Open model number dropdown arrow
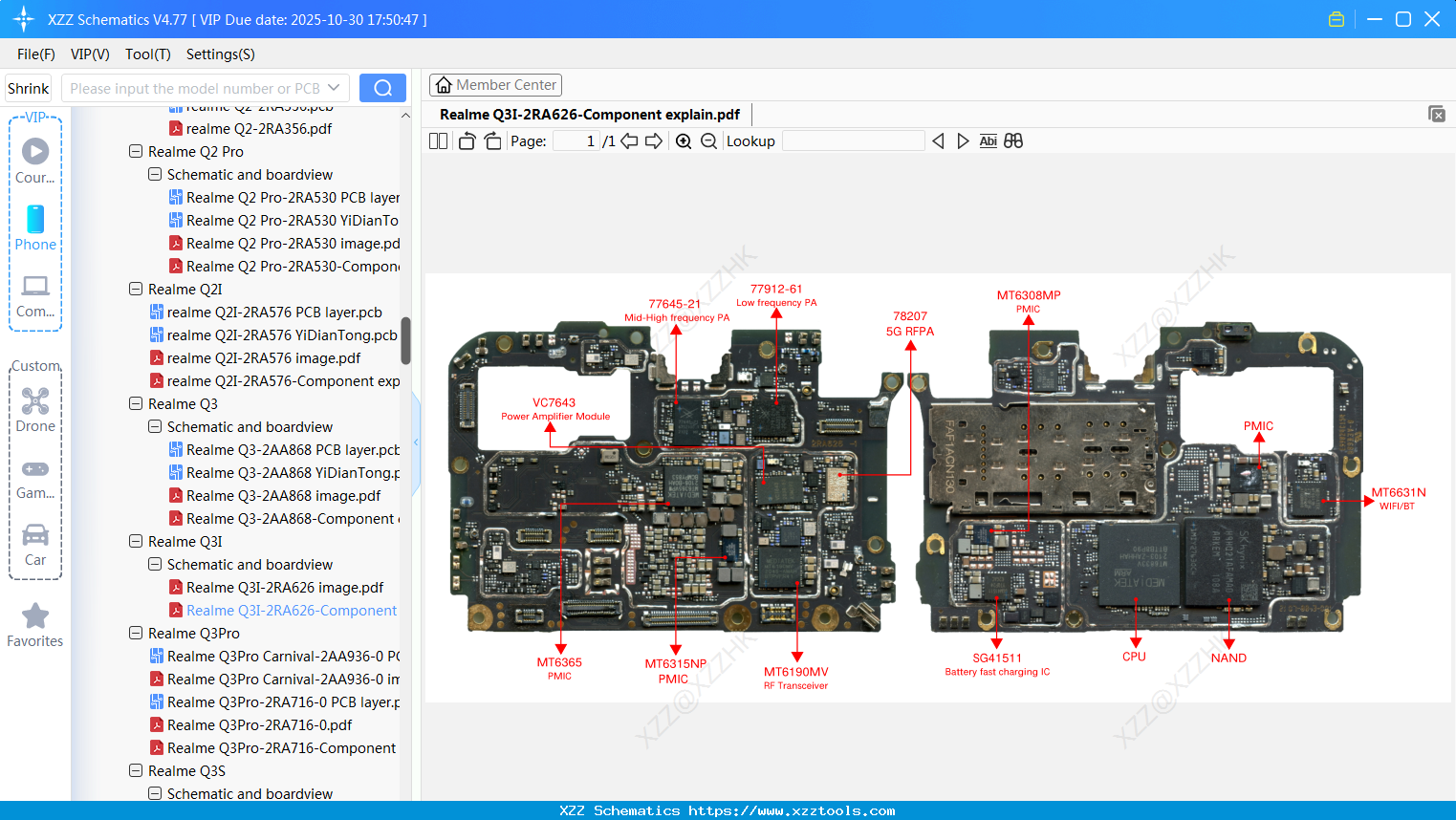 (x=334, y=88)
